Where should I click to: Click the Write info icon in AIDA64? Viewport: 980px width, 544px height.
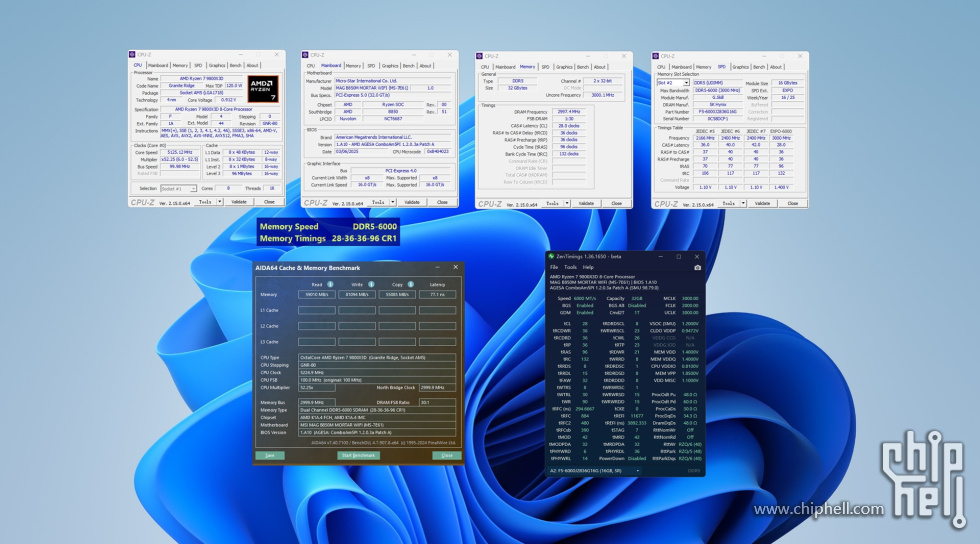pos(371,285)
